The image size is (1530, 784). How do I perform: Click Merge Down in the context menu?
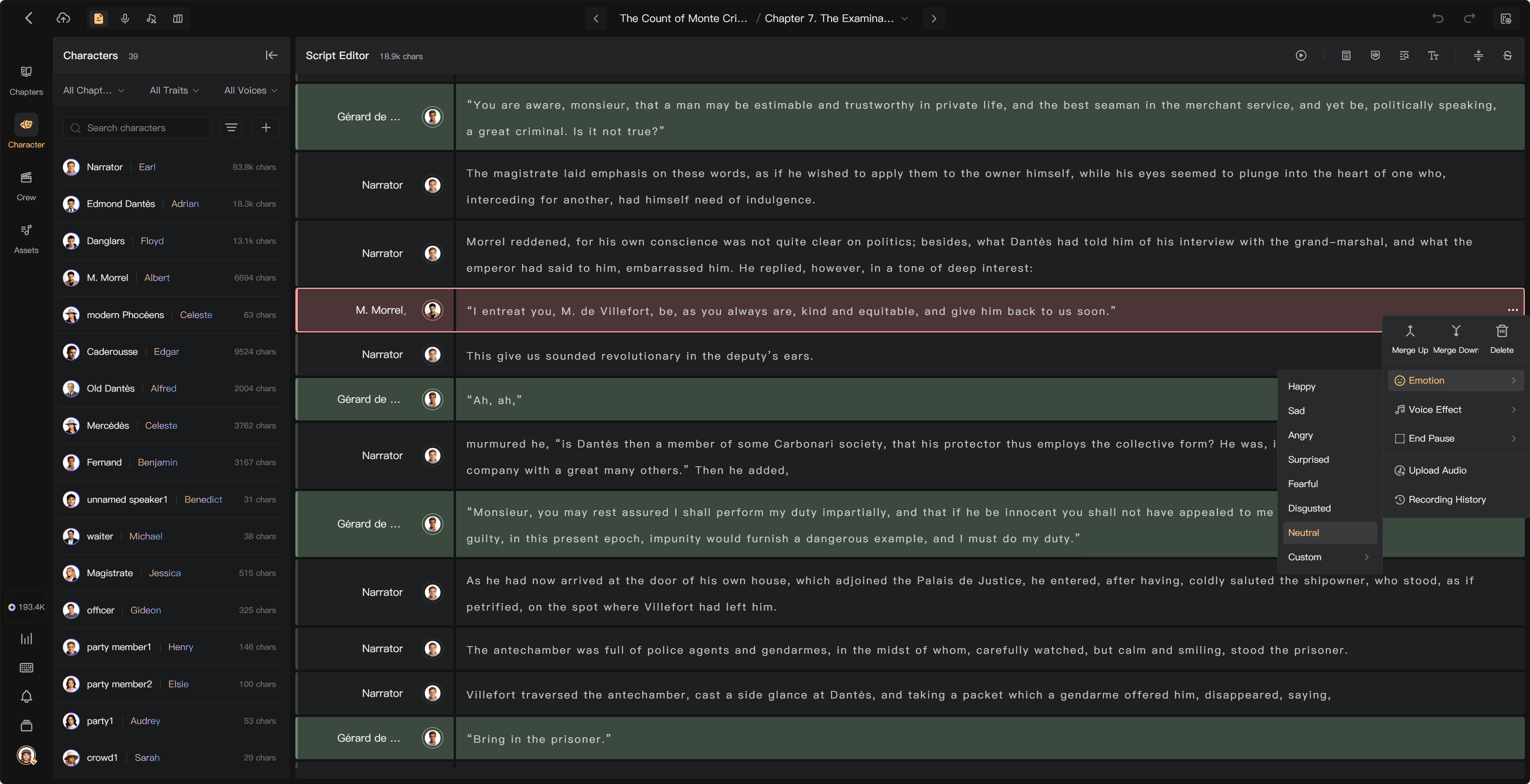click(x=1456, y=339)
